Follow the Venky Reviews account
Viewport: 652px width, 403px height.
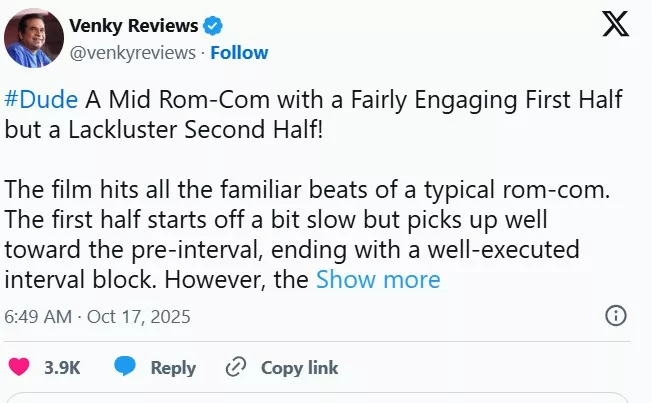point(238,52)
